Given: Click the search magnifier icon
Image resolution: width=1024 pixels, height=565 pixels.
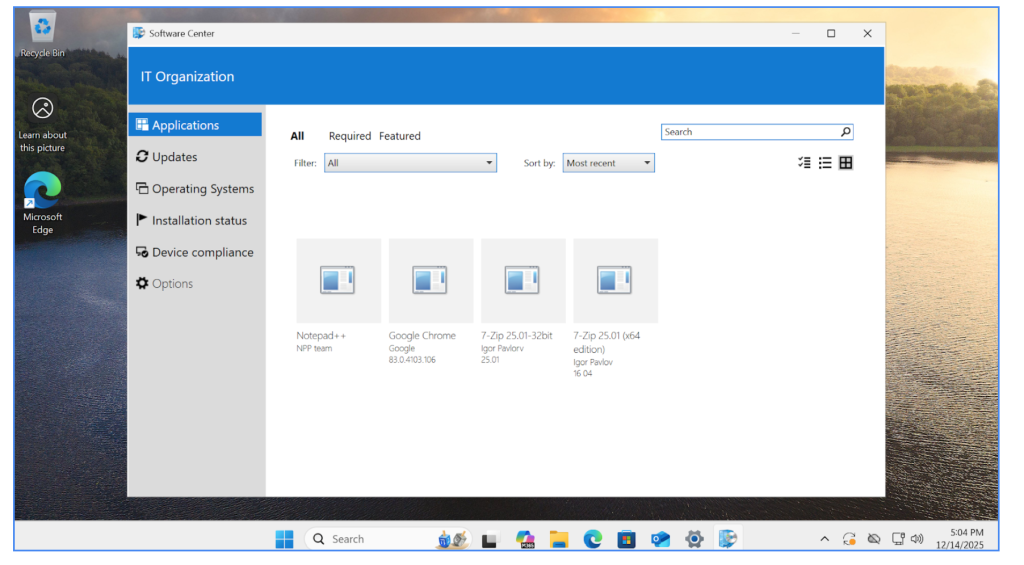Looking at the screenshot, I should pyautogui.click(x=845, y=132).
